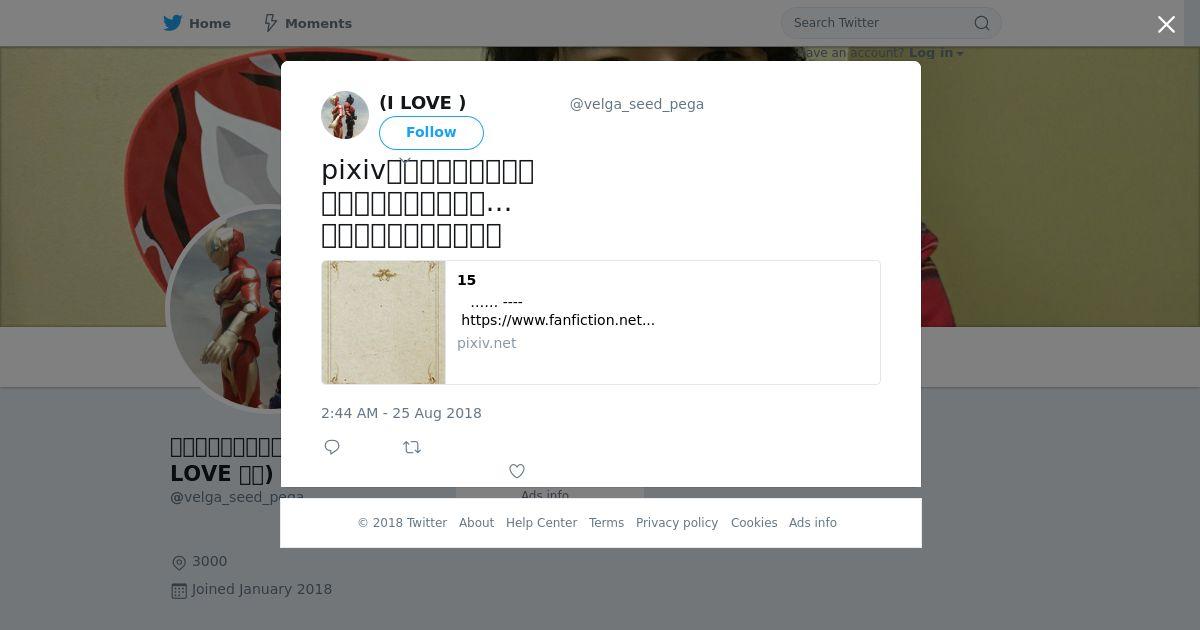The width and height of the screenshot is (1200, 630).
Task: Open the About footer link
Action: pyautogui.click(x=476, y=523)
